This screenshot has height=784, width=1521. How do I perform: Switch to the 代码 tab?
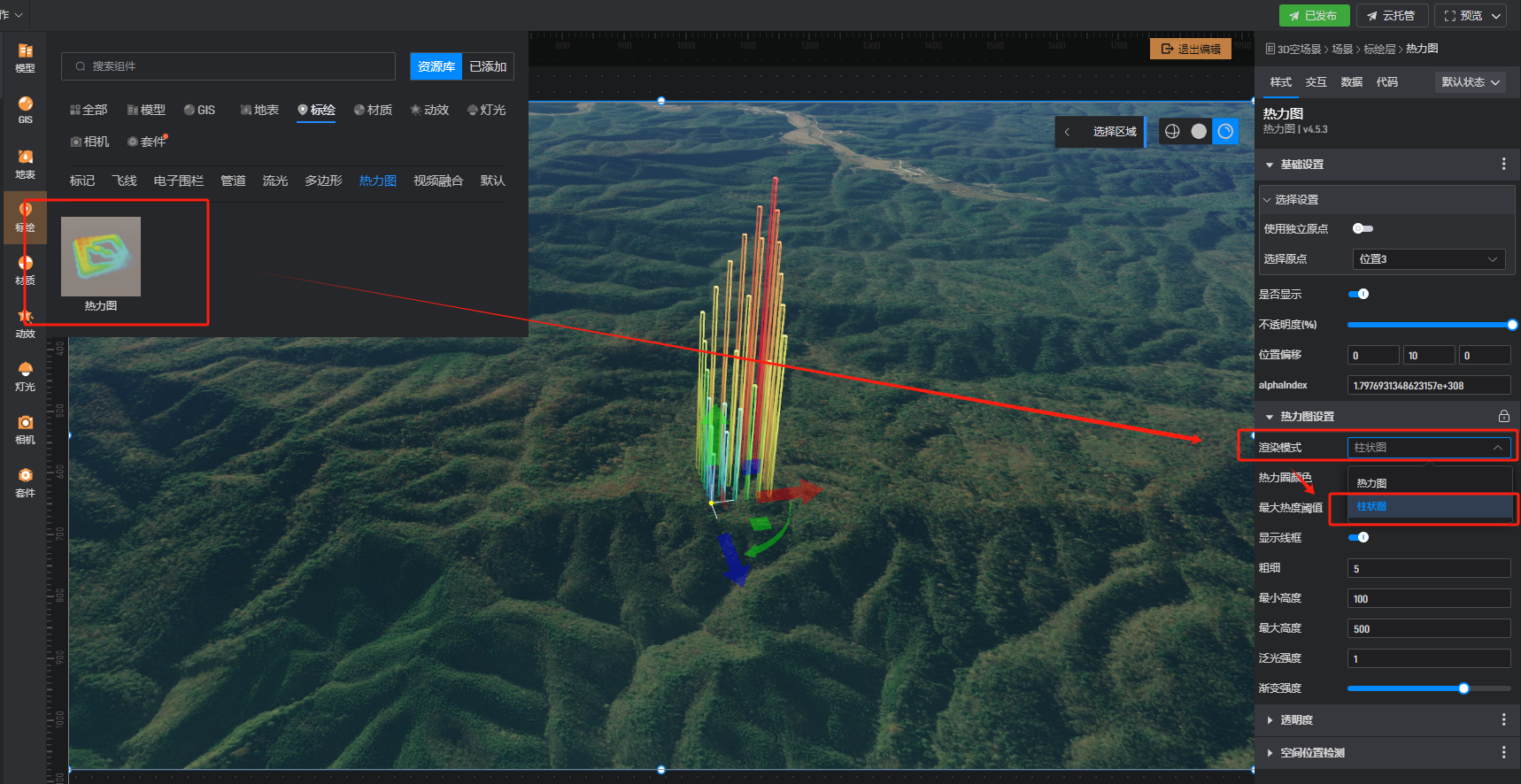point(1387,82)
